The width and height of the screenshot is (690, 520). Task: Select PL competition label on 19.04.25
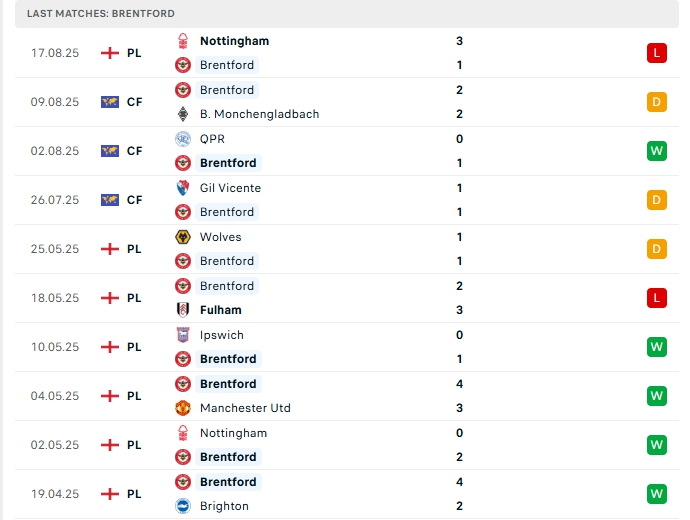[134, 494]
